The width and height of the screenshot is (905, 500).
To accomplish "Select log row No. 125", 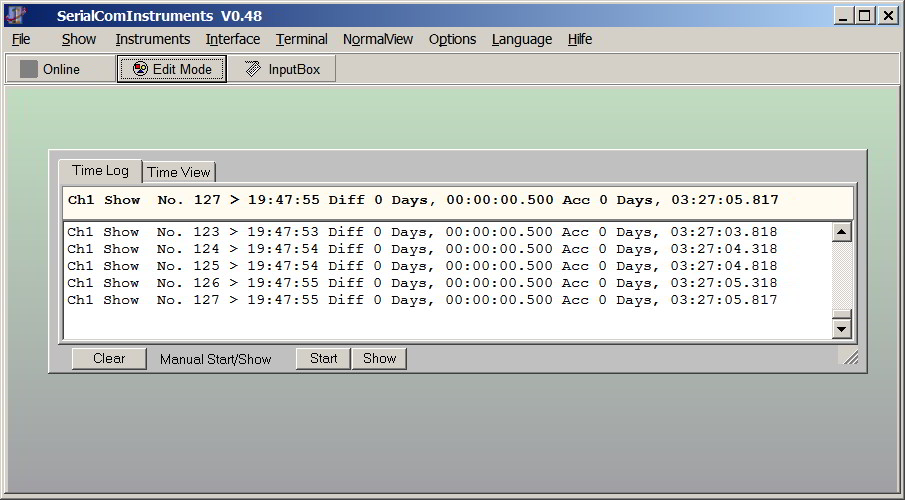I will (422, 266).
